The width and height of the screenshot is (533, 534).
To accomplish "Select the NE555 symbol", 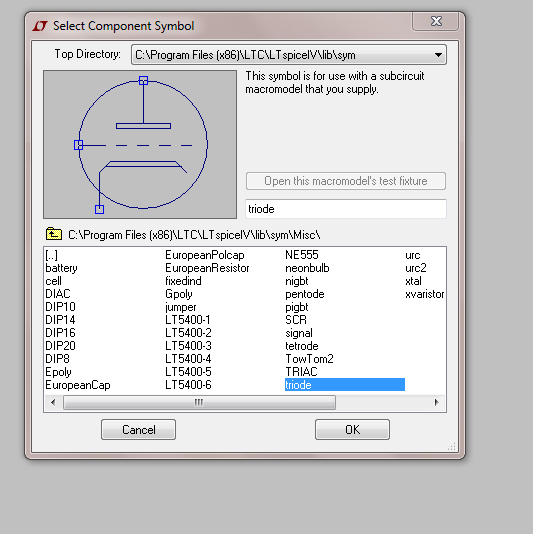I will (302, 255).
